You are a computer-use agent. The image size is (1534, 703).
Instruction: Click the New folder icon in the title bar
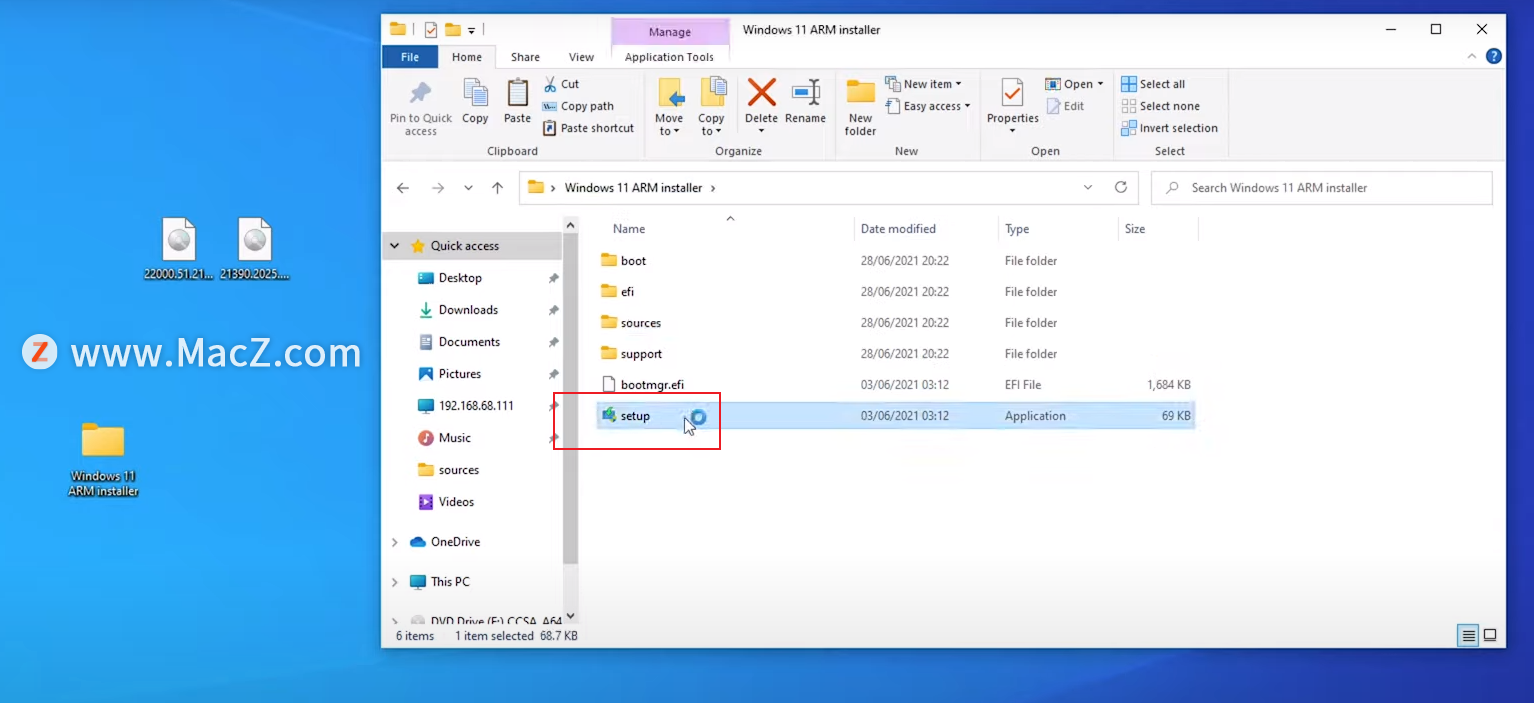tap(453, 29)
